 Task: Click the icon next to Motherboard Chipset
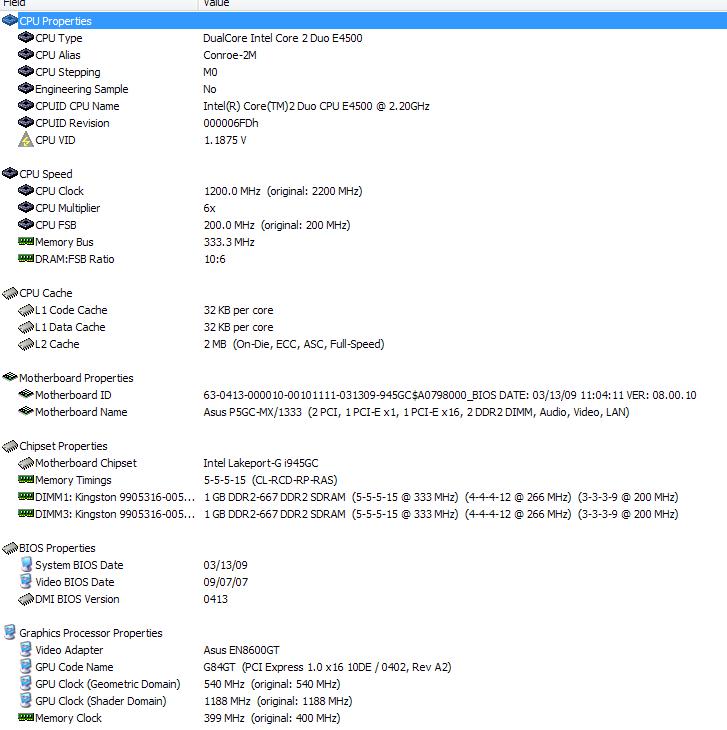[x=26, y=463]
